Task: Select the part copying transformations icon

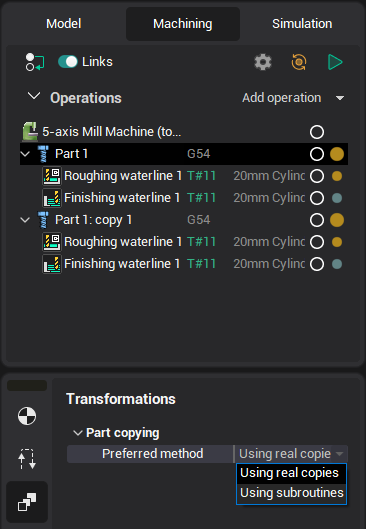Action: click(x=27, y=502)
